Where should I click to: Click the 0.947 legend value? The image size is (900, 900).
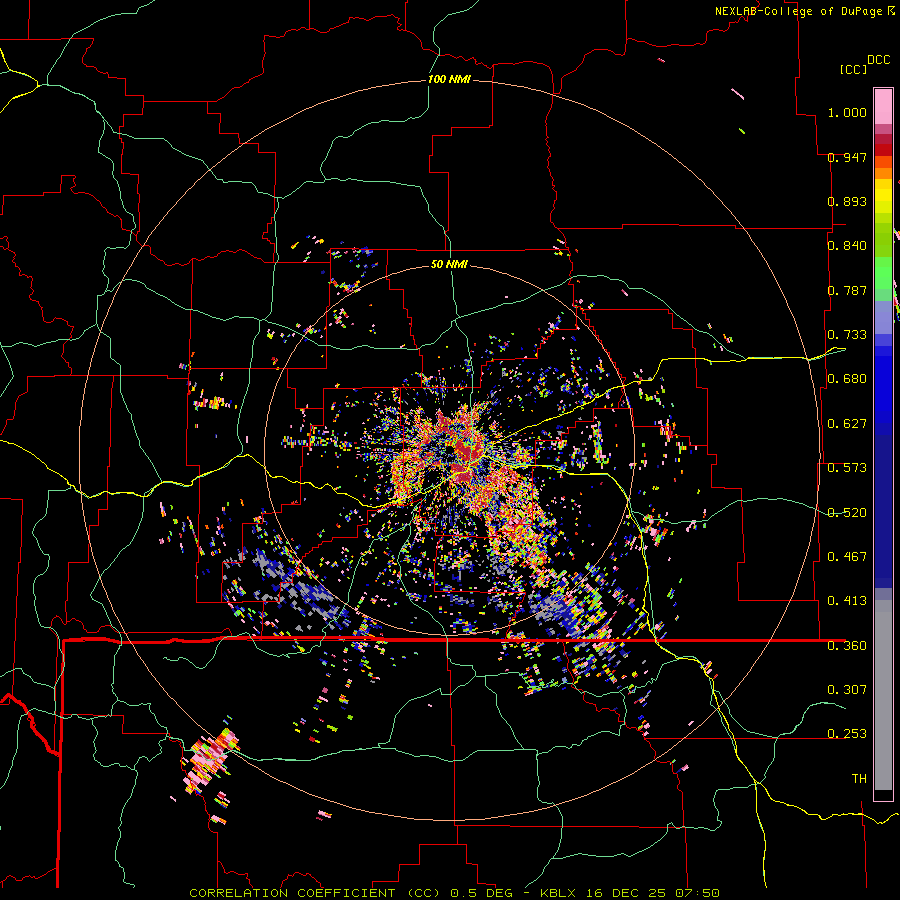point(847,157)
